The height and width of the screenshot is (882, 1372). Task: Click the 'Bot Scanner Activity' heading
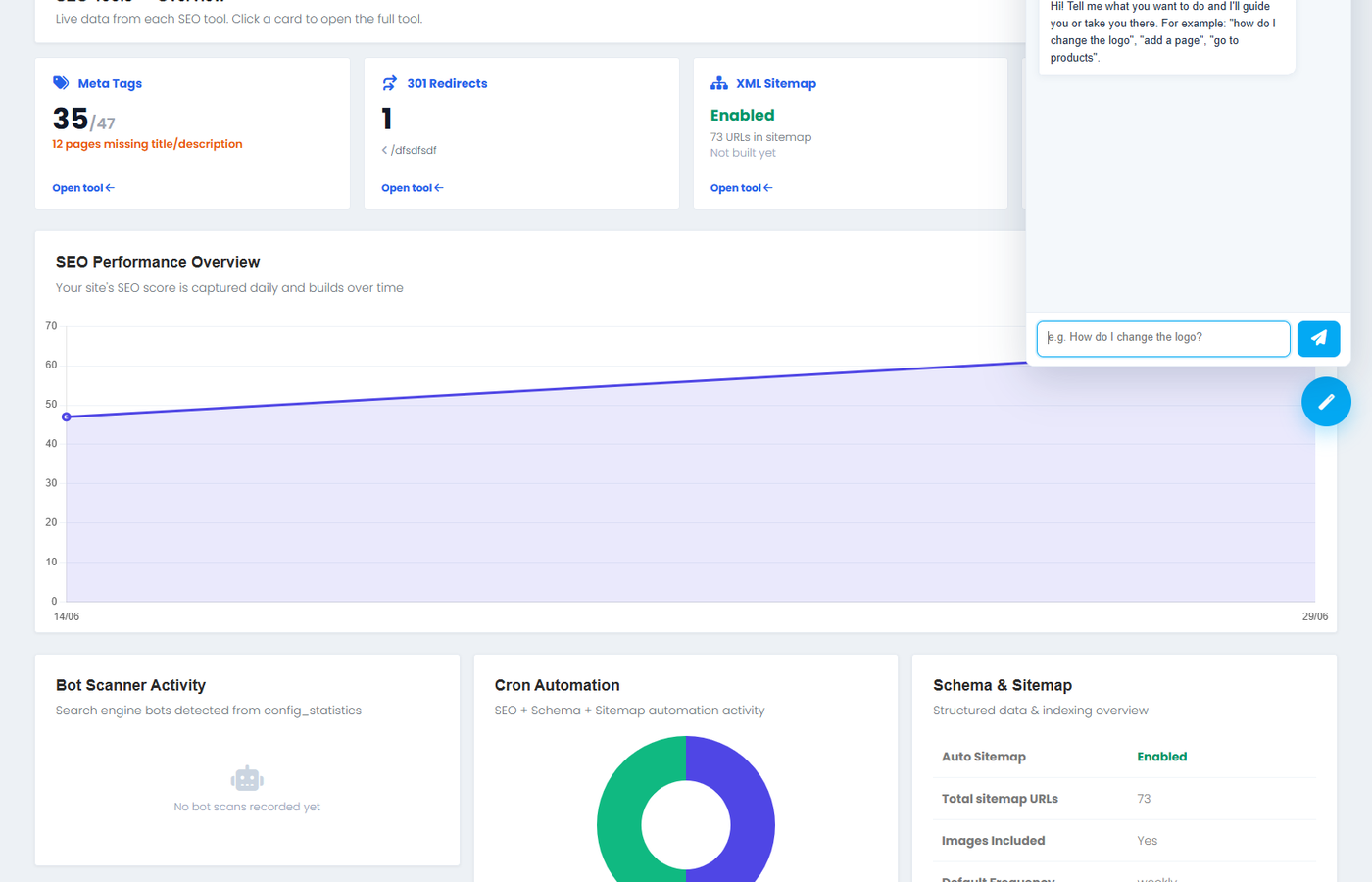click(x=130, y=685)
